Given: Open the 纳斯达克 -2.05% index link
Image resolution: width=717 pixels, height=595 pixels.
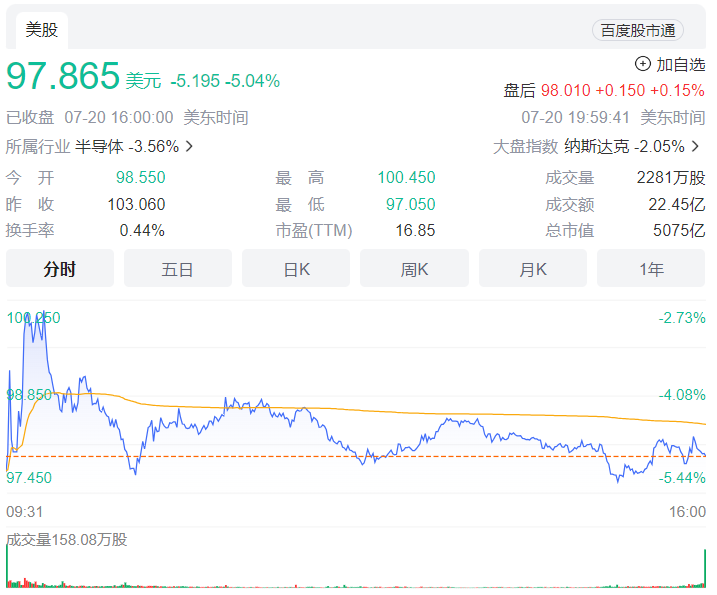Looking at the screenshot, I should [x=624, y=146].
